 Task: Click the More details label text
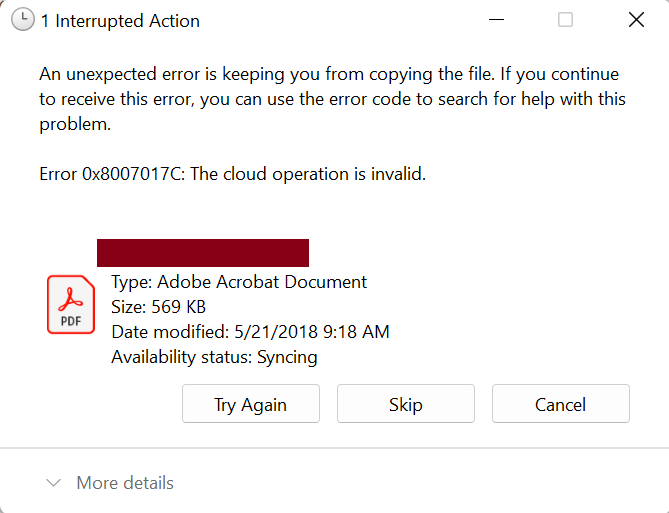click(125, 483)
